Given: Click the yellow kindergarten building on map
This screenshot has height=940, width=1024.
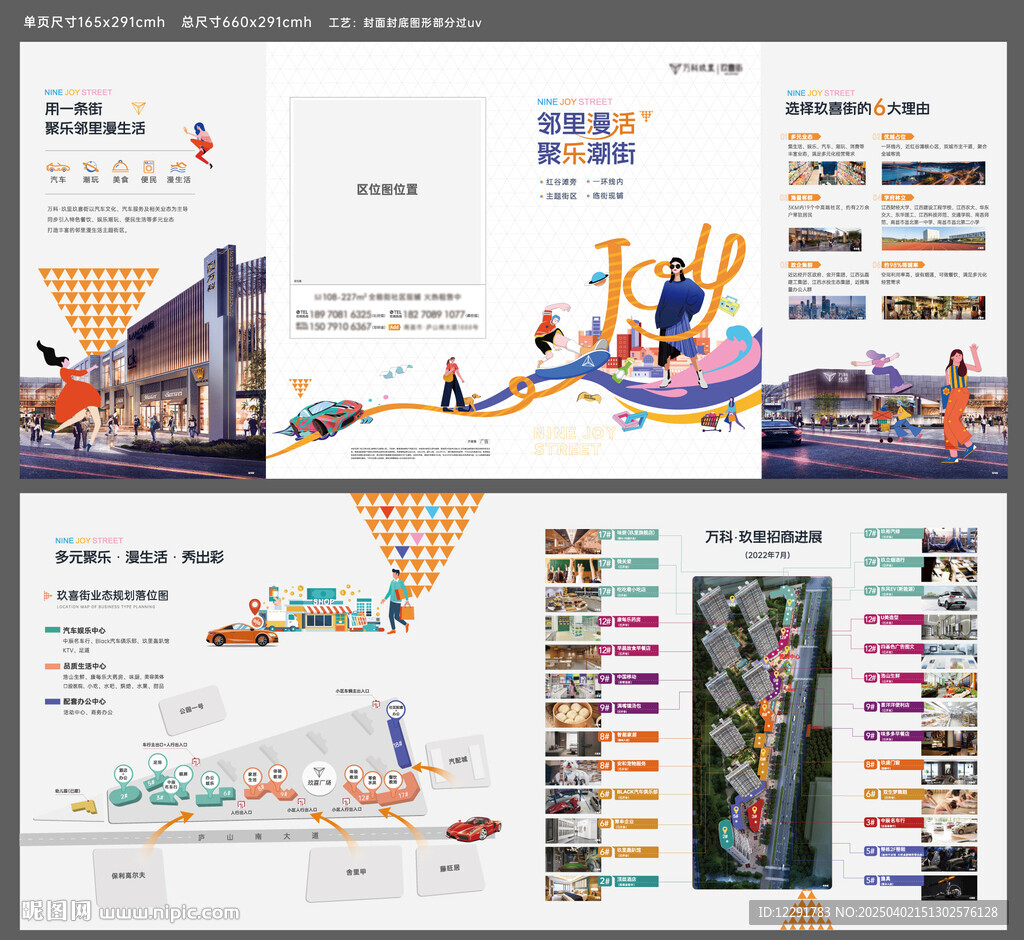Looking at the screenshot, I should (x=84, y=805).
